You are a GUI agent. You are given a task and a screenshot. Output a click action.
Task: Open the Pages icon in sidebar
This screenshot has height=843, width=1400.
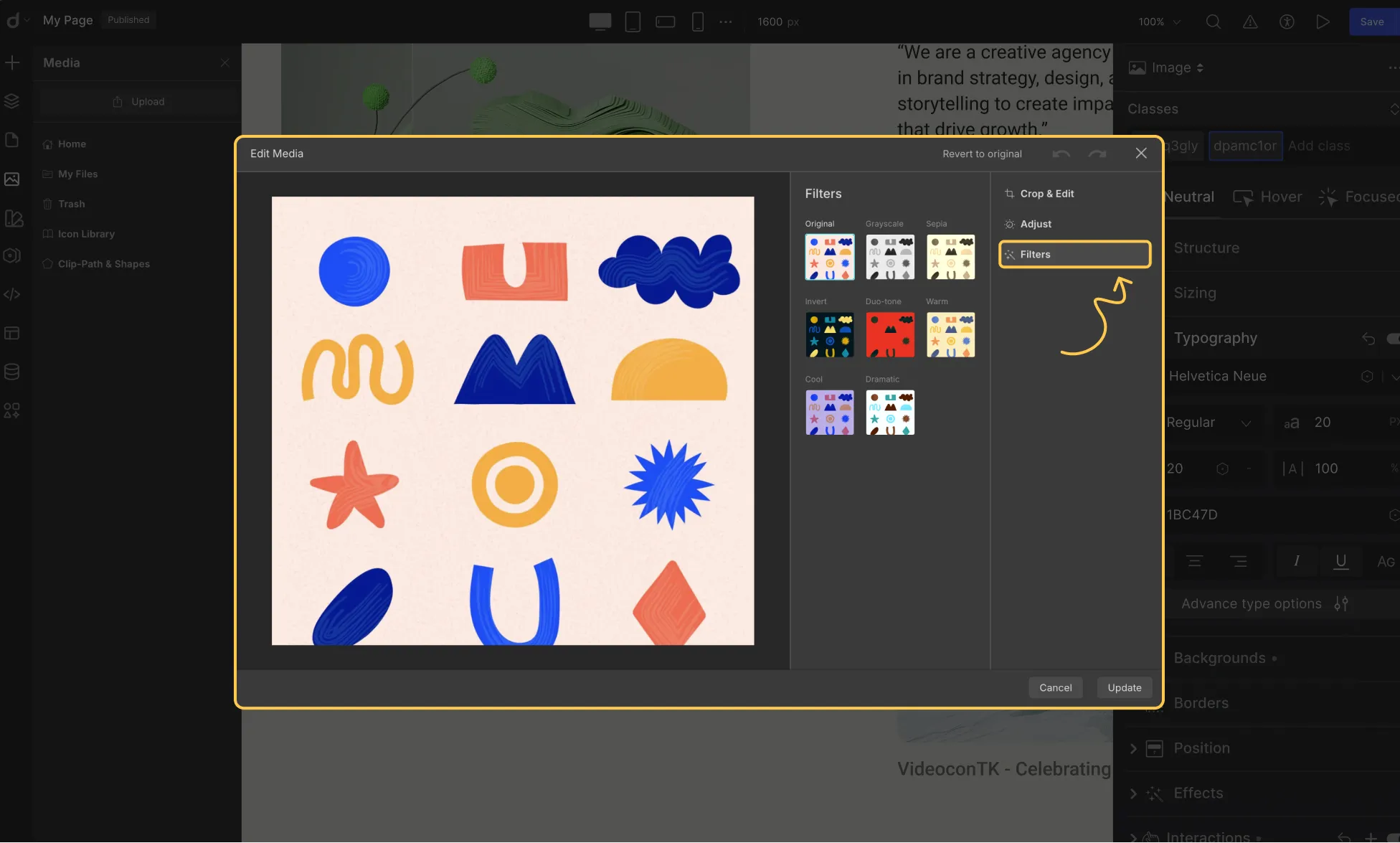[x=12, y=140]
